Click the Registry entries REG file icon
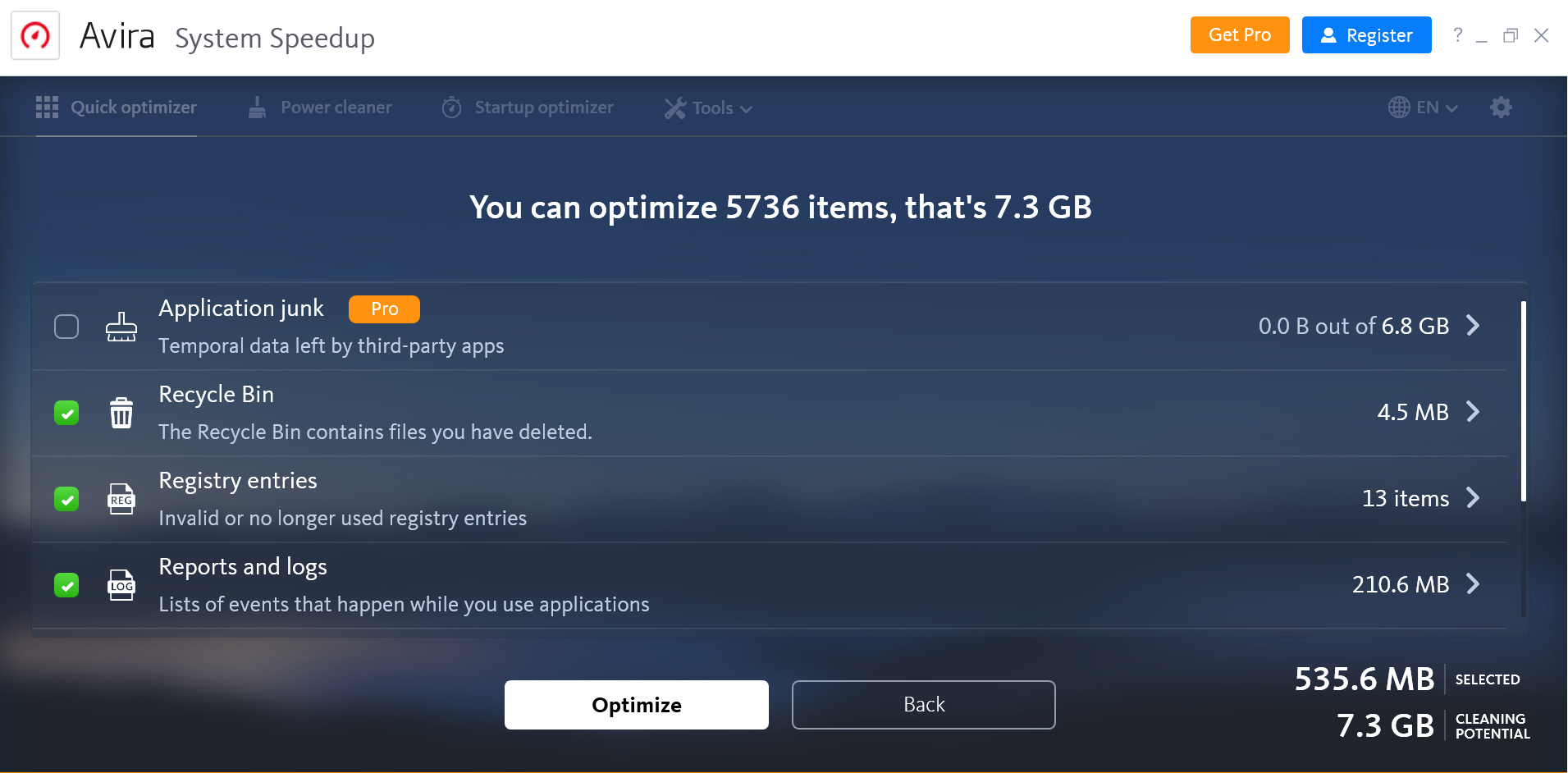The width and height of the screenshot is (1568, 773). (x=121, y=499)
